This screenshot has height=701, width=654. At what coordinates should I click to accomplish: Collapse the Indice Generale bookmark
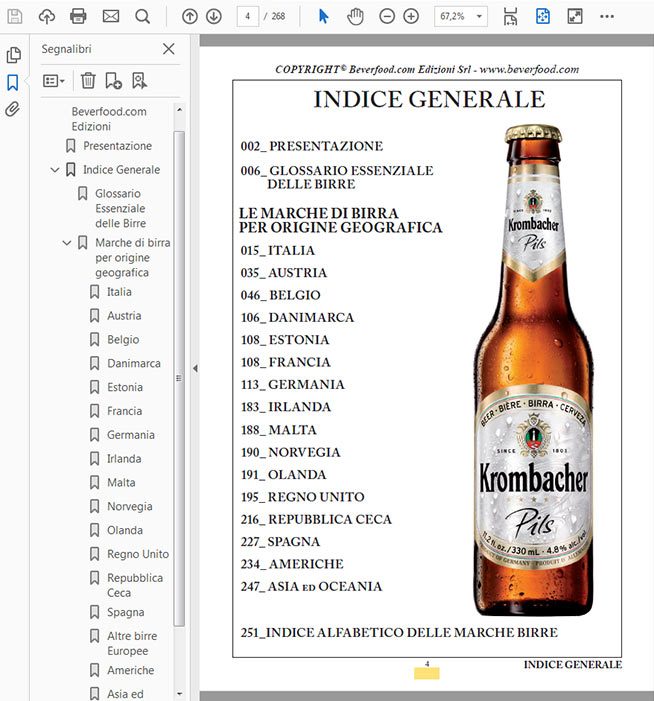click(55, 170)
